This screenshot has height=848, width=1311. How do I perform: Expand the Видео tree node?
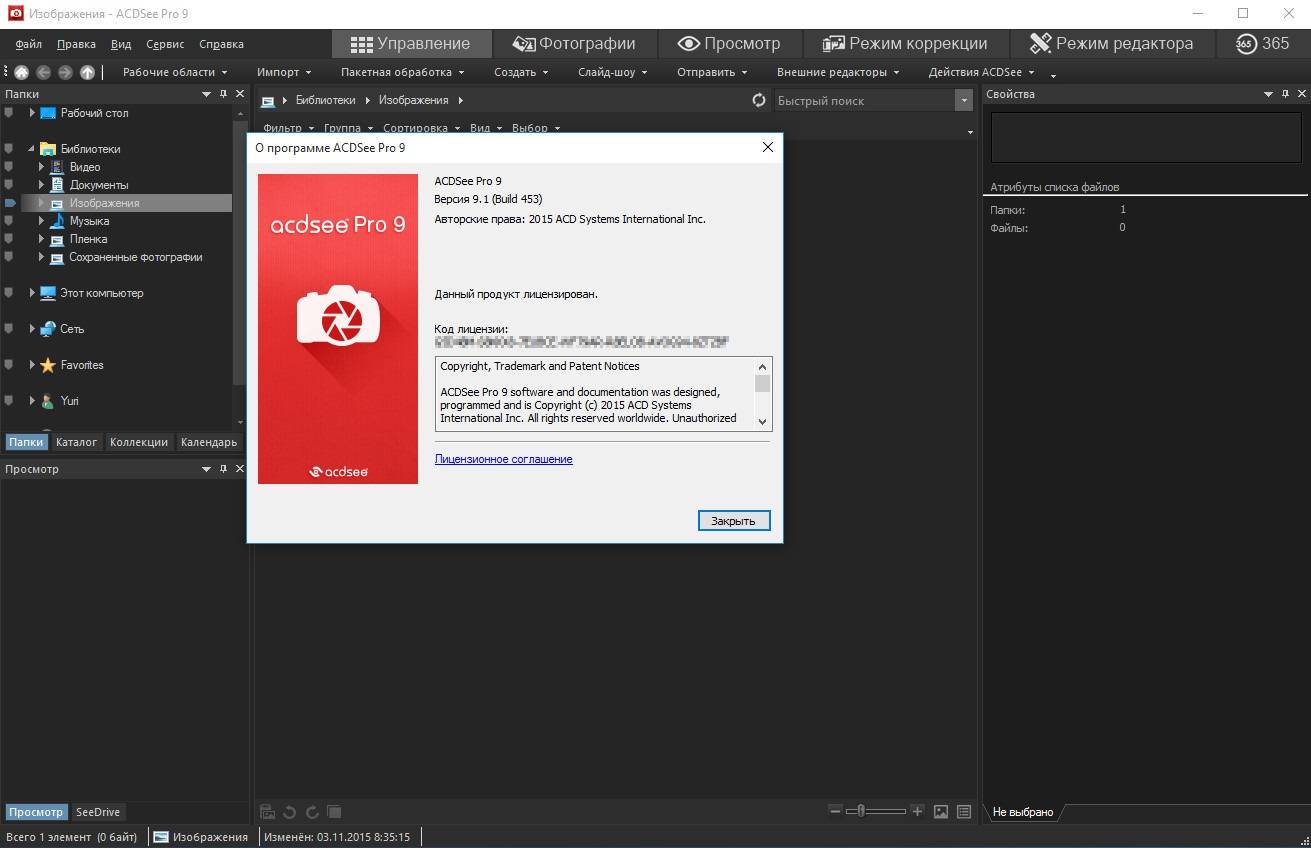coord(42,167)
